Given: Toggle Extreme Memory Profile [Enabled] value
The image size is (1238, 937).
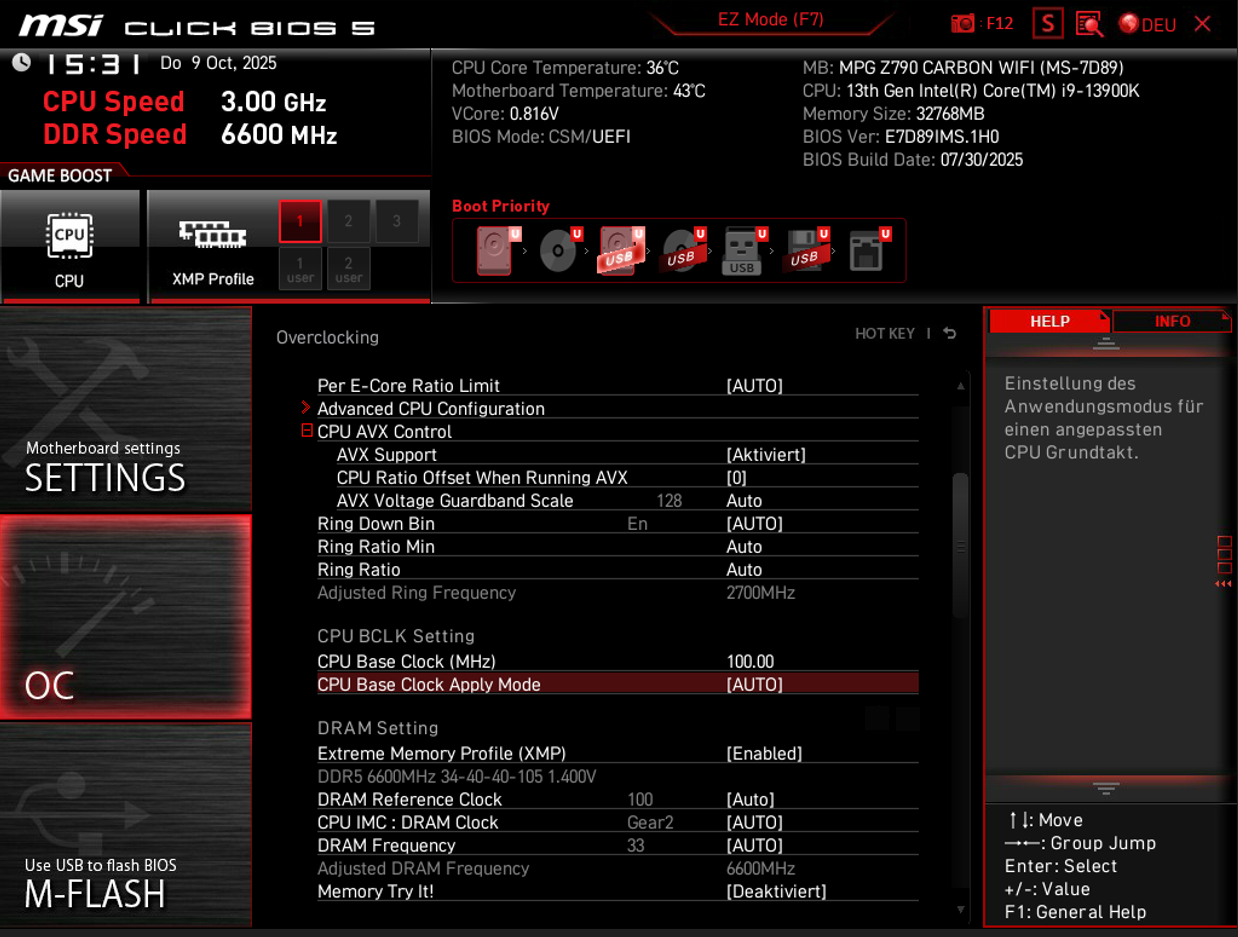Looking at the screenshot, I should 764,754.
